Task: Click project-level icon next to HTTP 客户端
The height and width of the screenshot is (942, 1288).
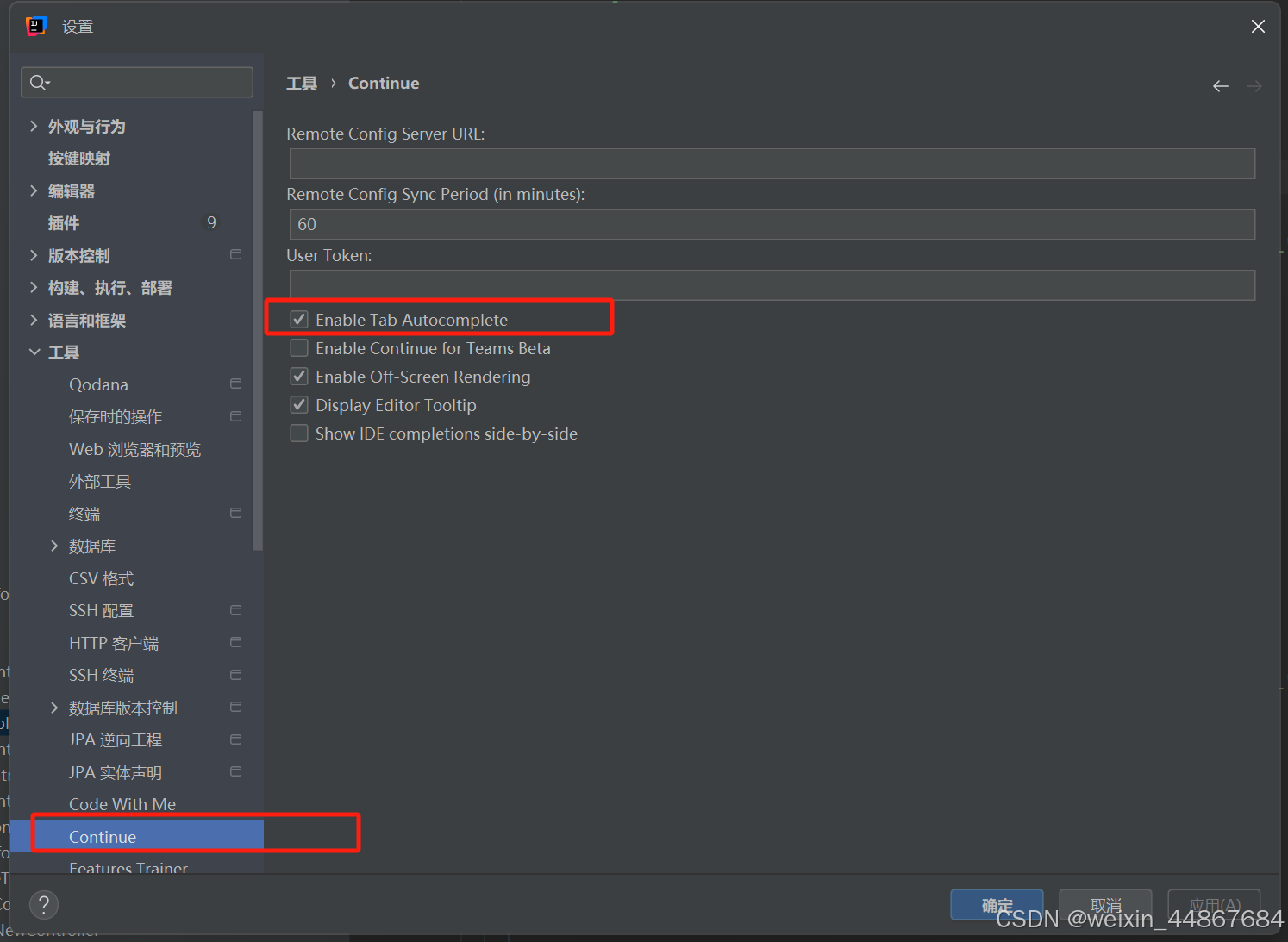Action: [x=235, y=642]
